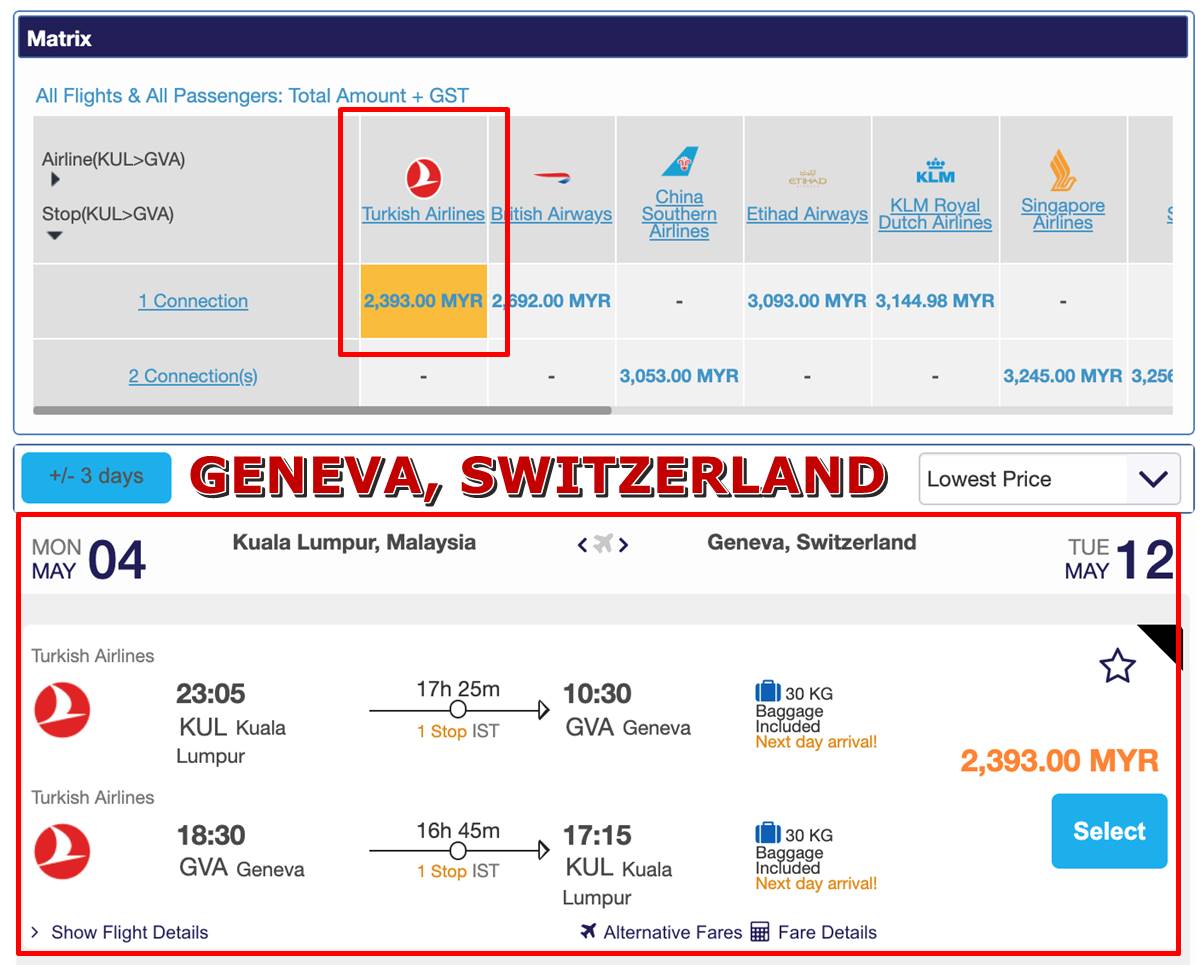1200x965 pixels.
Task: Click the 2,393.00 MYR total price
Action: pos(1059,761)
